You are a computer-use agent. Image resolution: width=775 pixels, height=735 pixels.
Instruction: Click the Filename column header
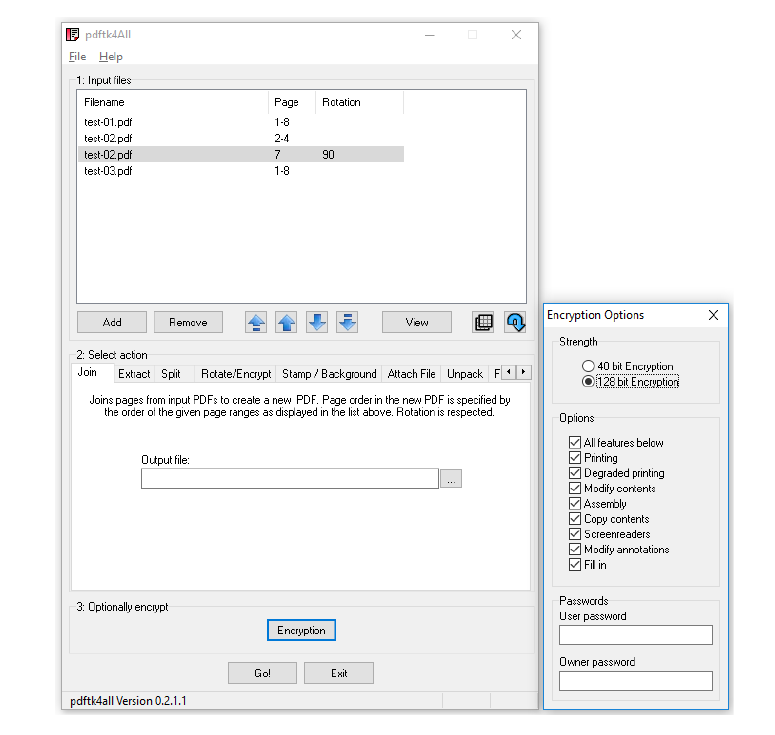pos(173,102)
